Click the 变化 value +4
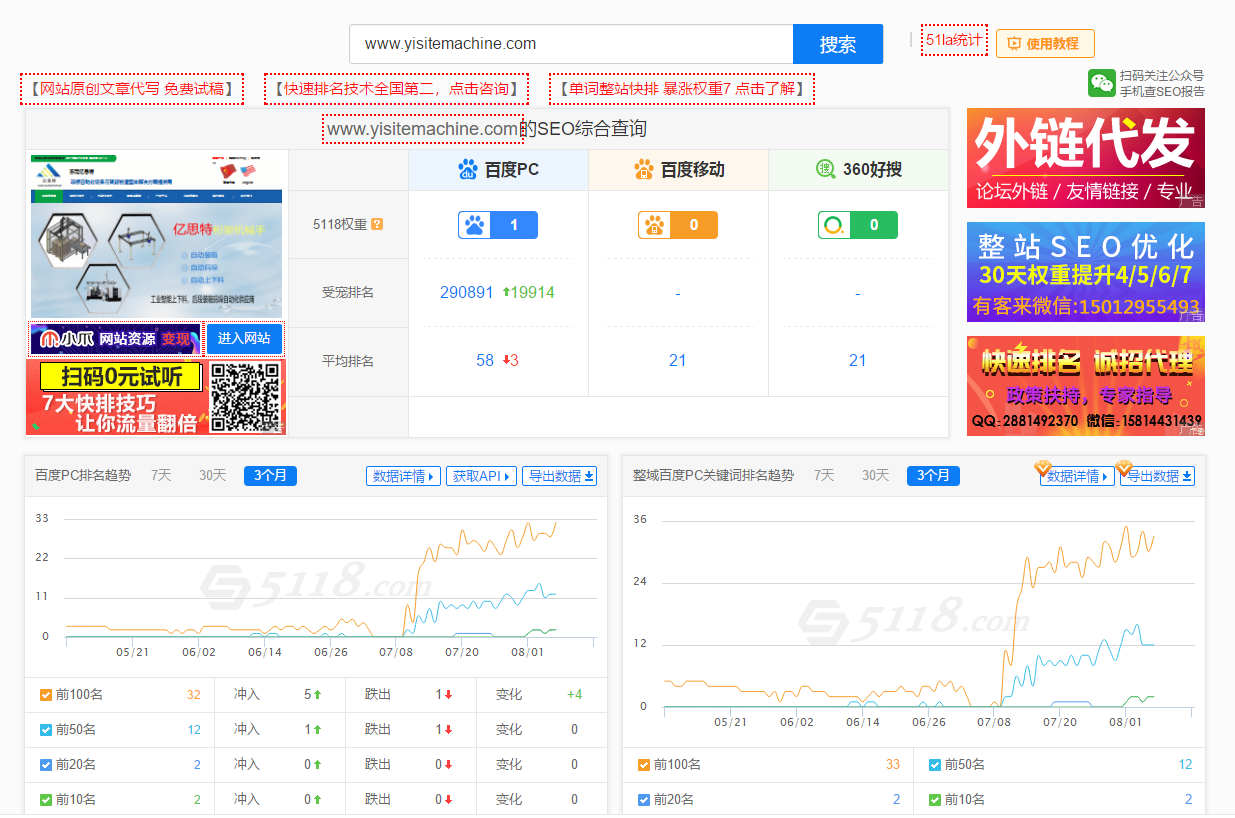This screenshot has width=1235, height=818. [574, 694]
